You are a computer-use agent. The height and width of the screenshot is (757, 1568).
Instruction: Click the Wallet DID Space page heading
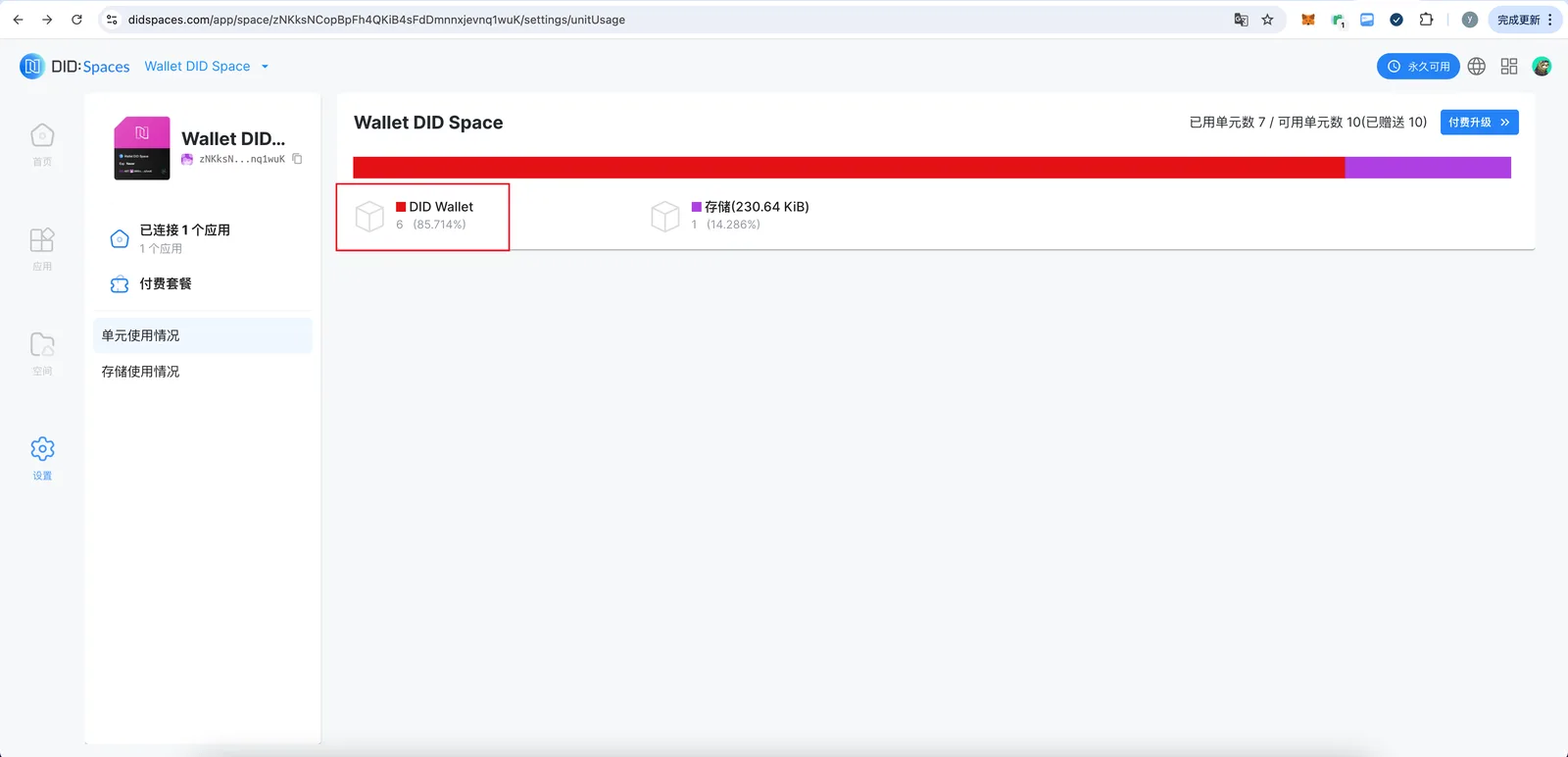pyautogui.click(x=428, y=123)
